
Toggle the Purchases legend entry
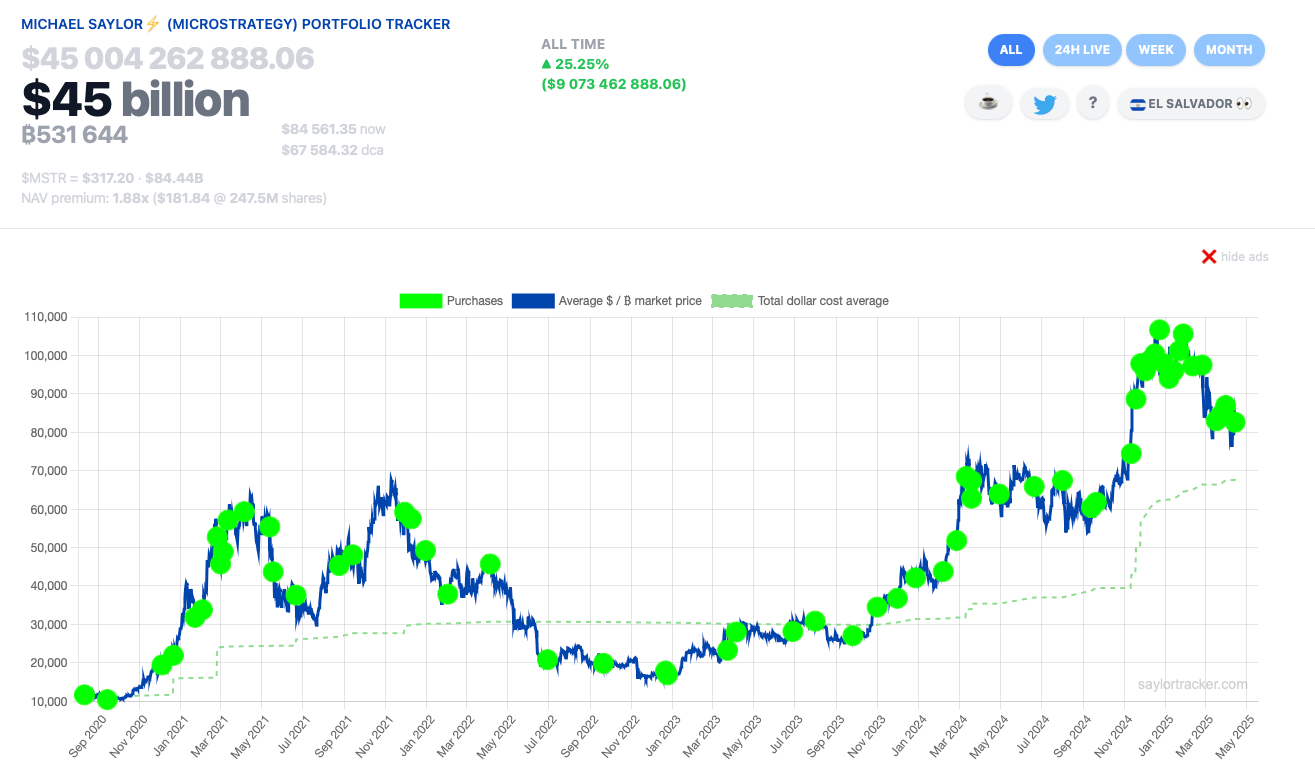[451, 301]
